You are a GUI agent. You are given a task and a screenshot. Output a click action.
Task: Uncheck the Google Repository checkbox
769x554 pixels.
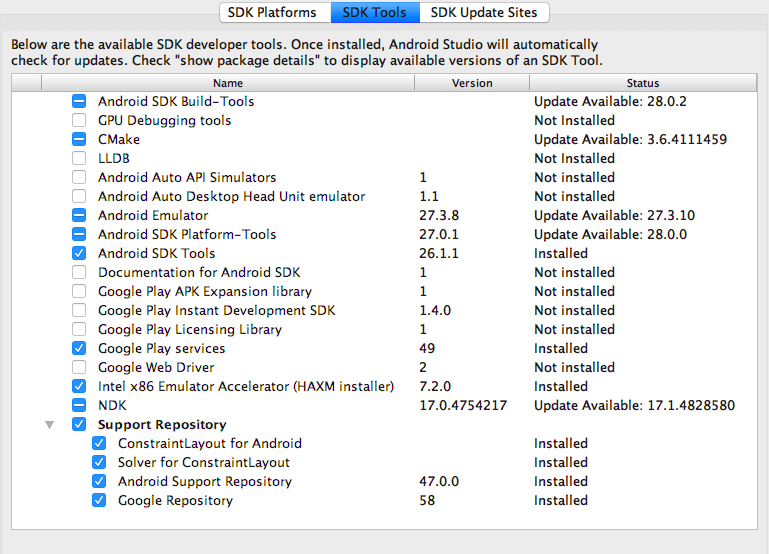coord(99,501)
